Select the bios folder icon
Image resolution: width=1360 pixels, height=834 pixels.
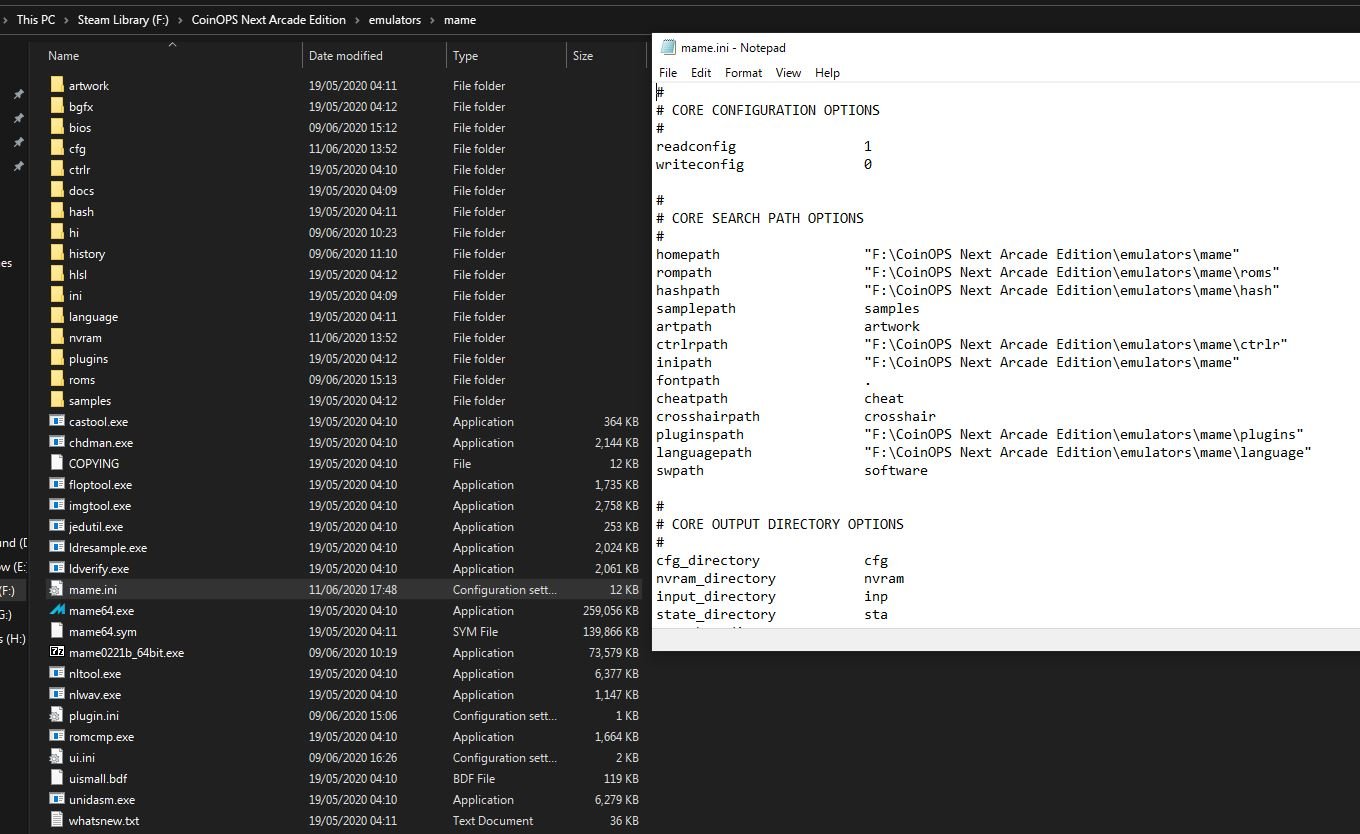point(57,127)
